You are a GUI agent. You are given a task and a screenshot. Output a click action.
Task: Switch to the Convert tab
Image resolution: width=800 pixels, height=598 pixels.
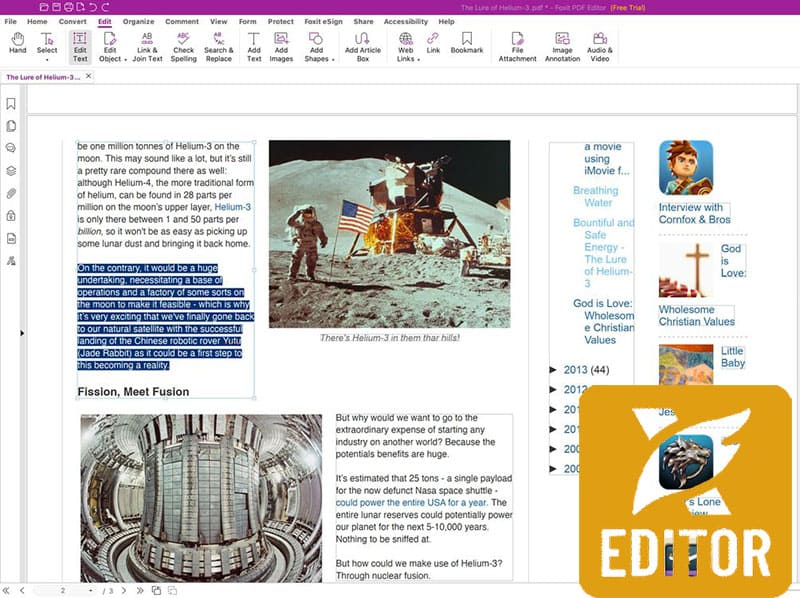tap(72, 21)
